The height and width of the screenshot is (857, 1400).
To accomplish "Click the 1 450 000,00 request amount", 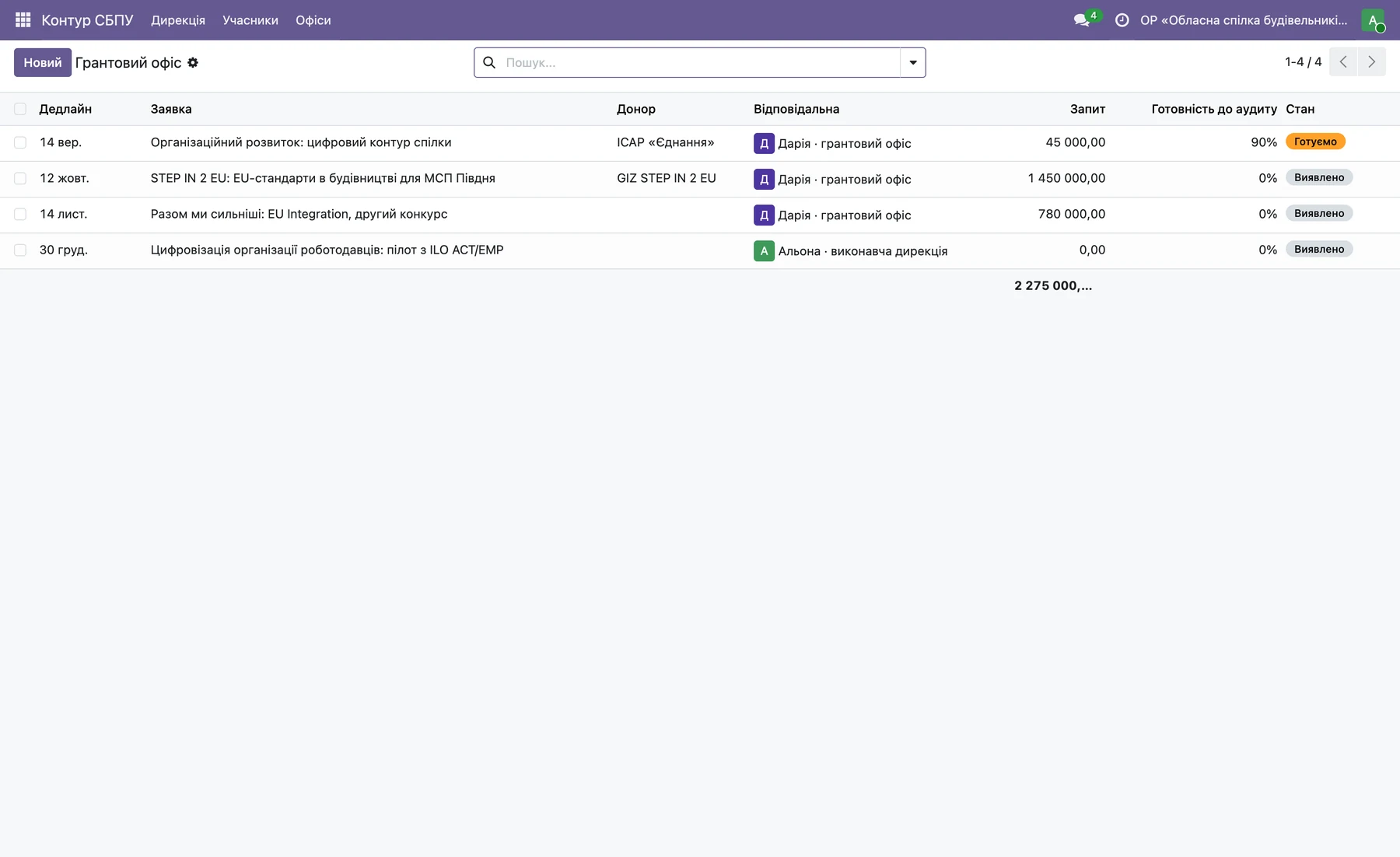I will 1066,178.
